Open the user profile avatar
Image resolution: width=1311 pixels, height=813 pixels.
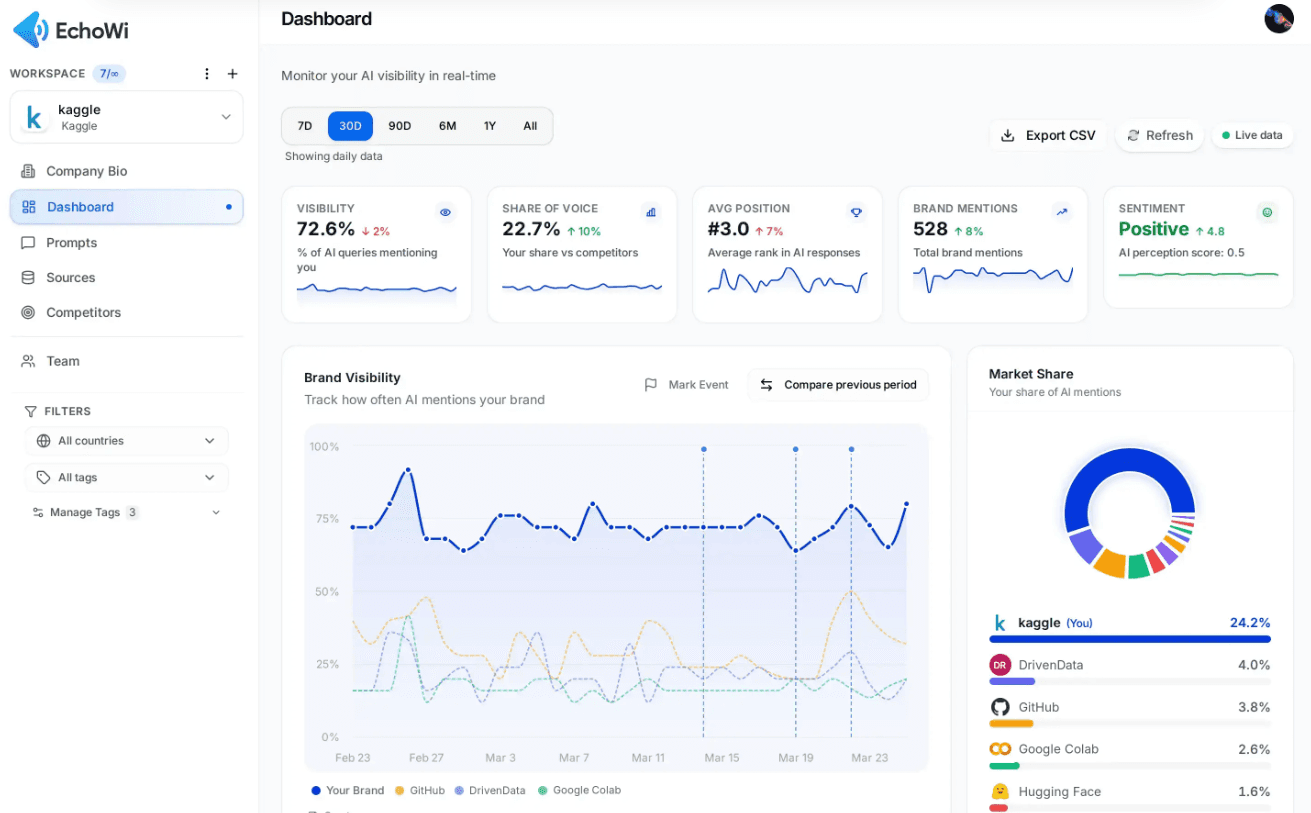tap(1279, 19)
